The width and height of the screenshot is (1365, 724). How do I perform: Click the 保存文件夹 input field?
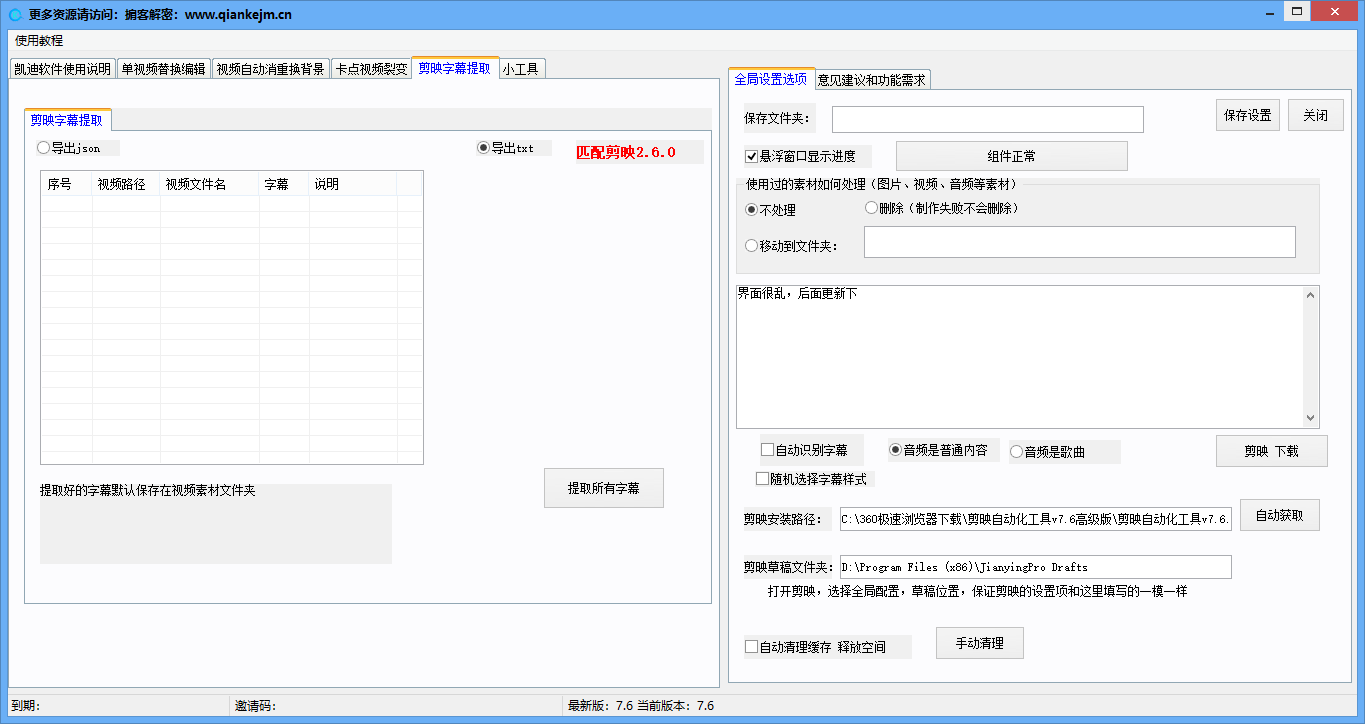(988, 119)
